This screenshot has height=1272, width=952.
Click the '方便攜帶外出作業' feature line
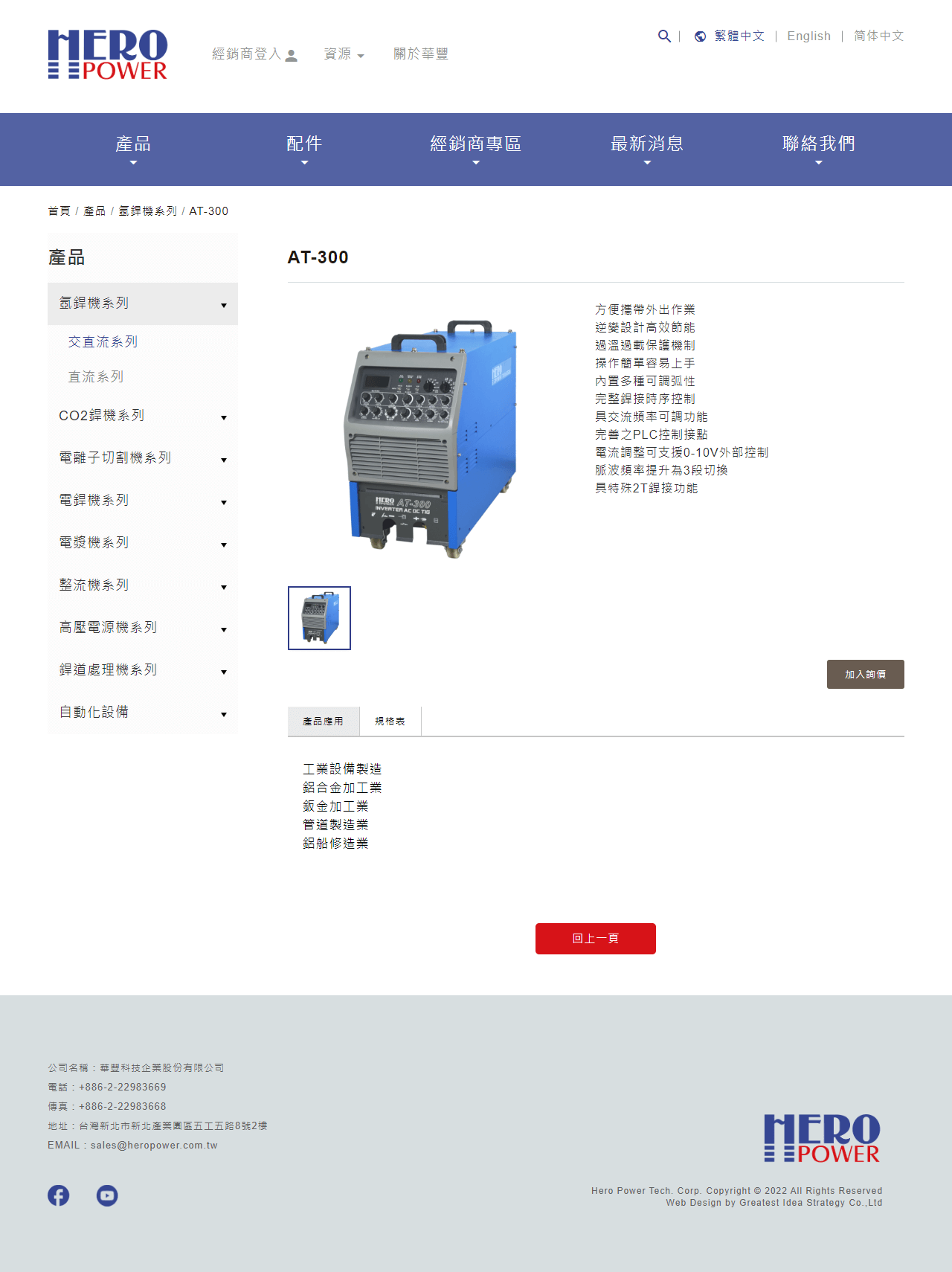tap(646, 310)
